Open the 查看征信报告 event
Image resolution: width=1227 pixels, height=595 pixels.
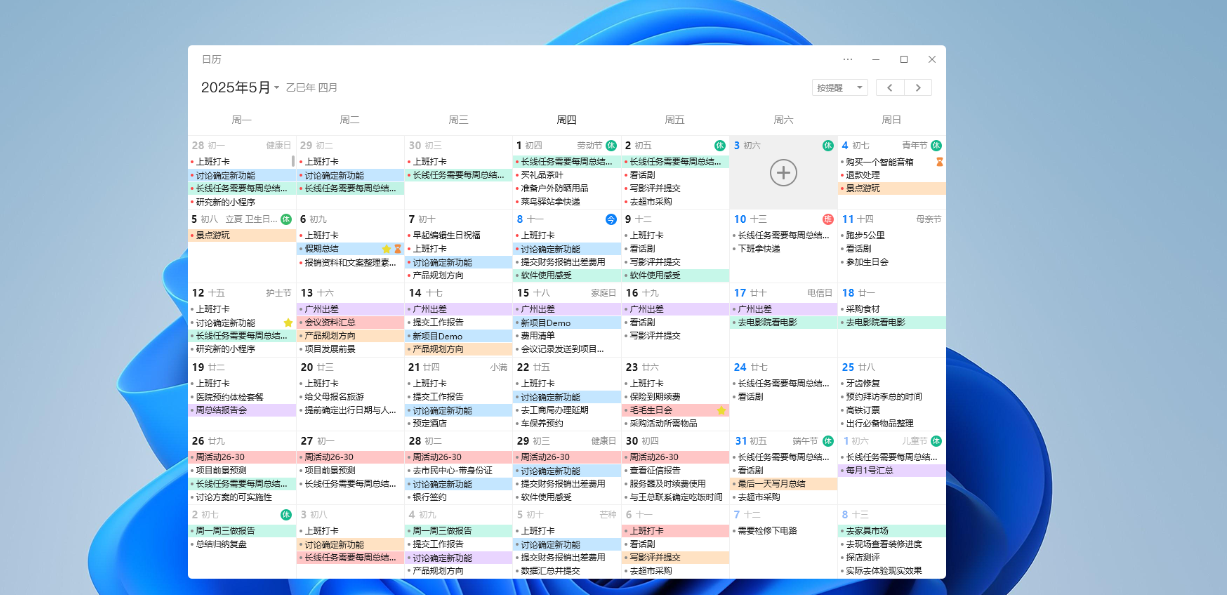675,470
